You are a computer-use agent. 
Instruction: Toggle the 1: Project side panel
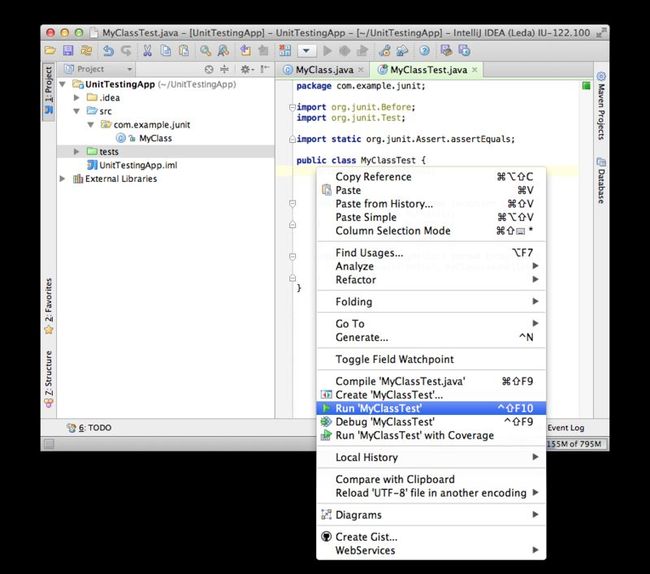point(49,91)
